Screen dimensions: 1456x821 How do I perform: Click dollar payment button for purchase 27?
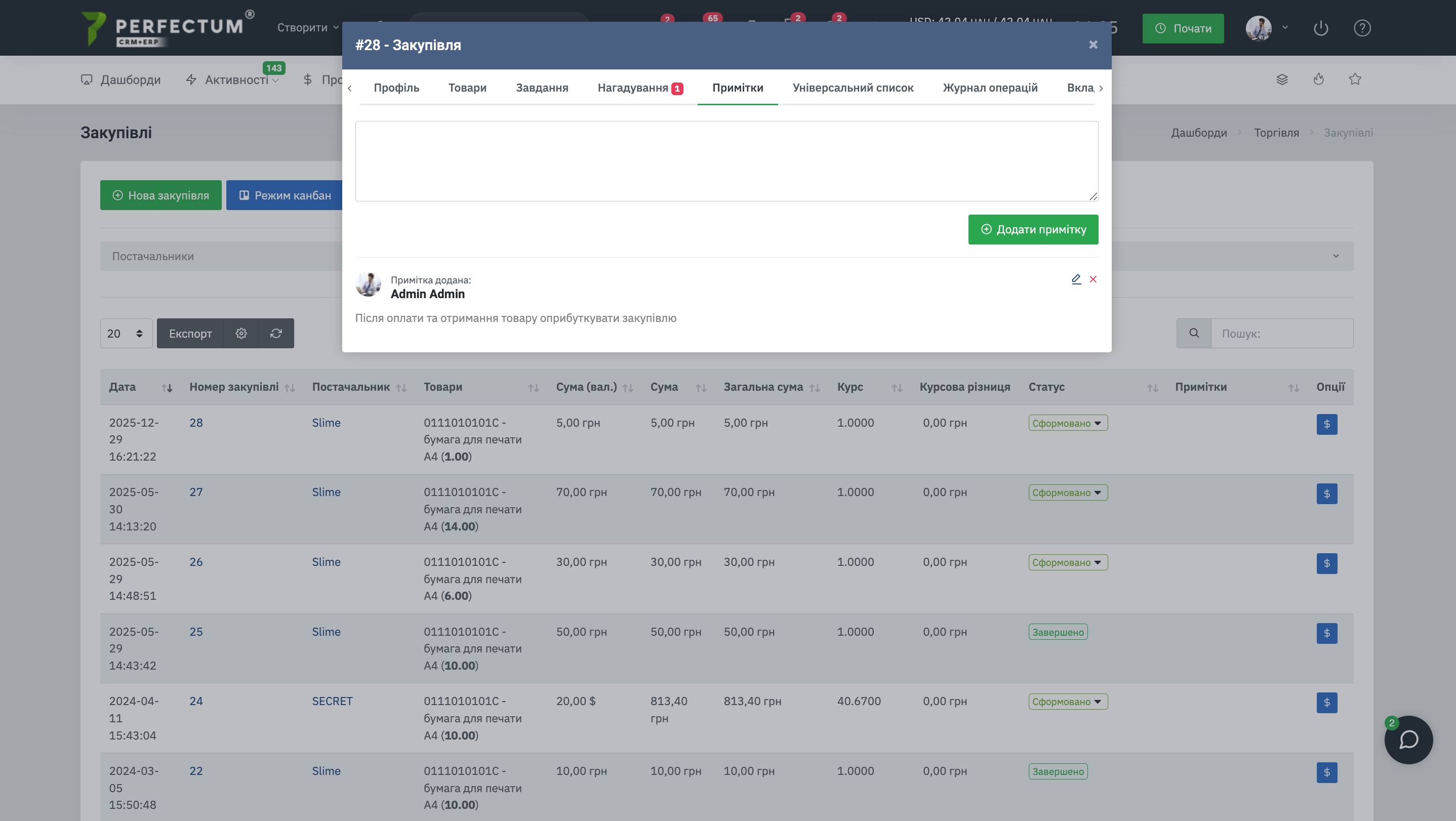tap(1326, 494)
